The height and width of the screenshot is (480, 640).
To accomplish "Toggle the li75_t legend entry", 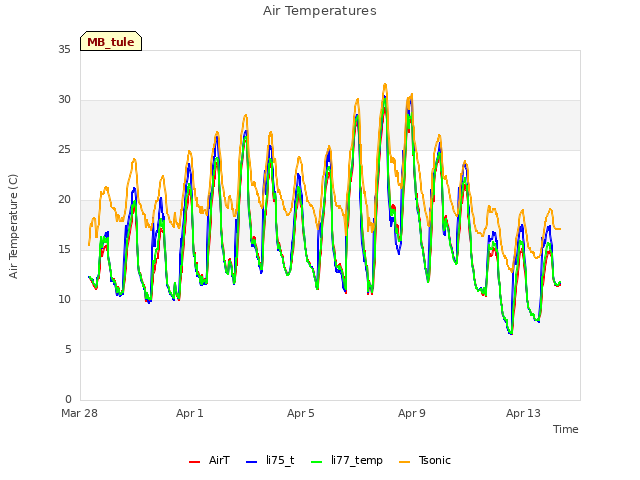I will point(270,460).
